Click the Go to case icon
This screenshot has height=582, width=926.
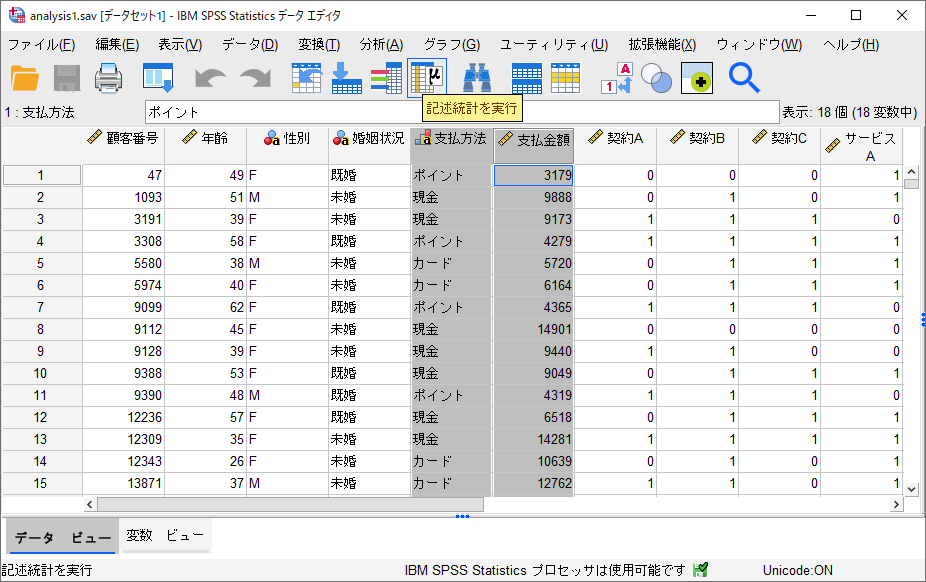coord(307,79)
